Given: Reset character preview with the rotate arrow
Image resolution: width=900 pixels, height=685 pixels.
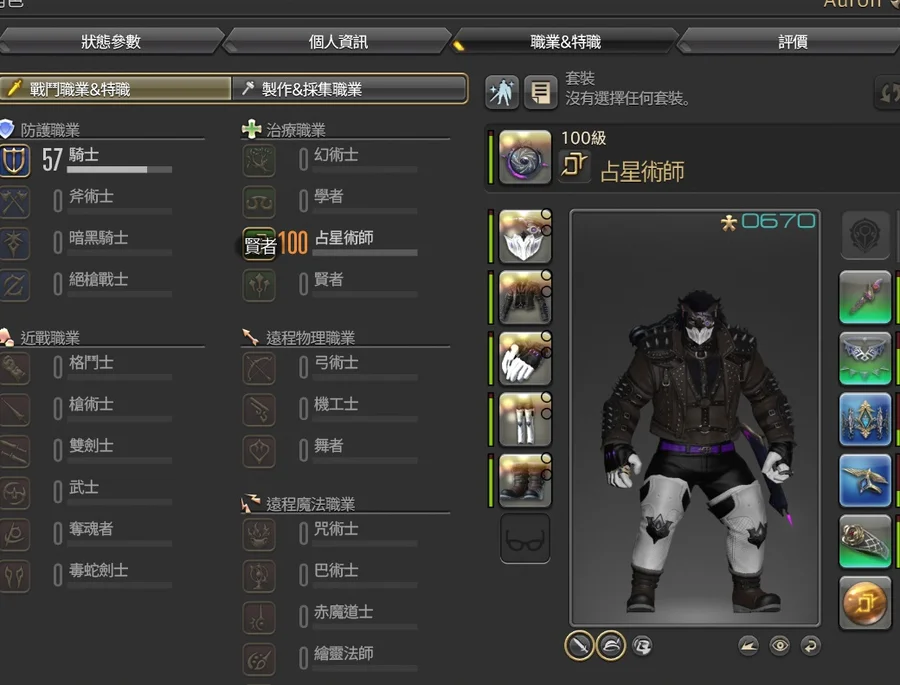Looking at the screenshot, I should click(810, 646).
